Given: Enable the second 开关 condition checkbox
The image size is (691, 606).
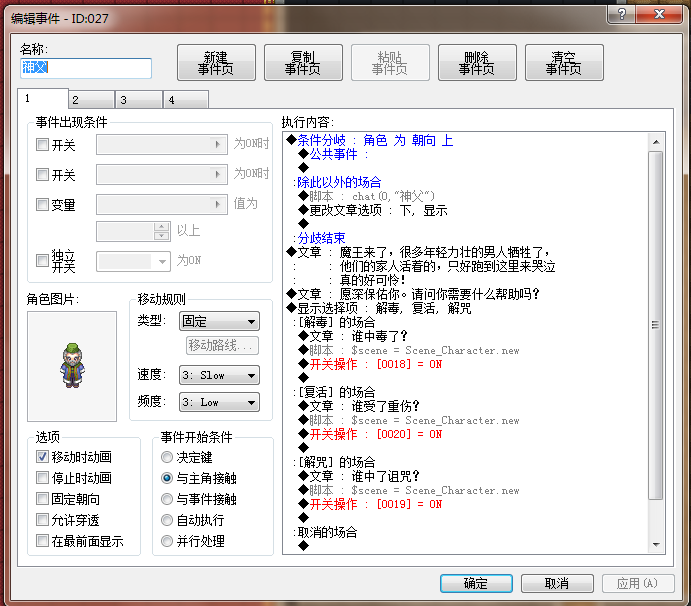Looking at the screenshot, I should click(42, 175).
